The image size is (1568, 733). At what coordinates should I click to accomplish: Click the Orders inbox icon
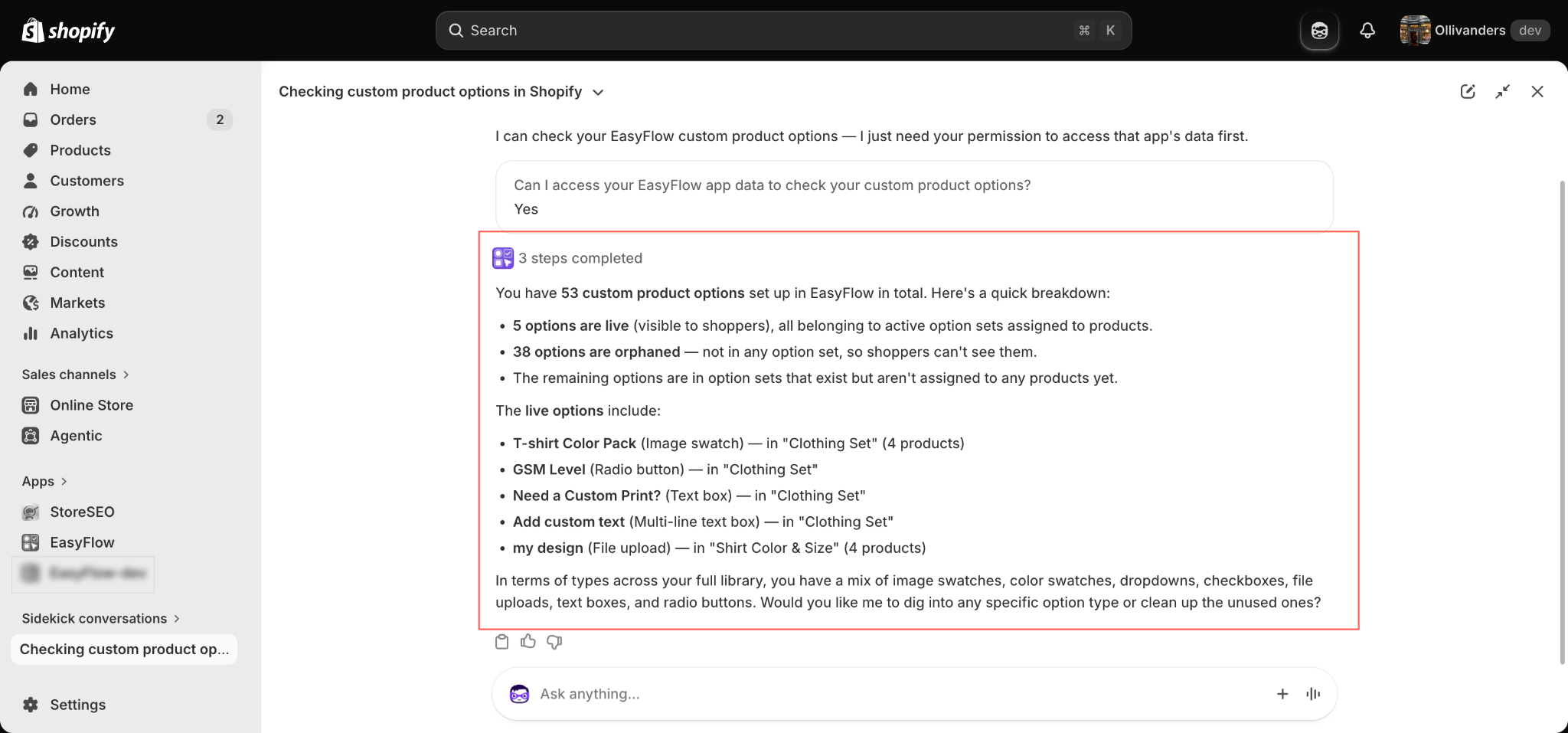tap(31, 119)
